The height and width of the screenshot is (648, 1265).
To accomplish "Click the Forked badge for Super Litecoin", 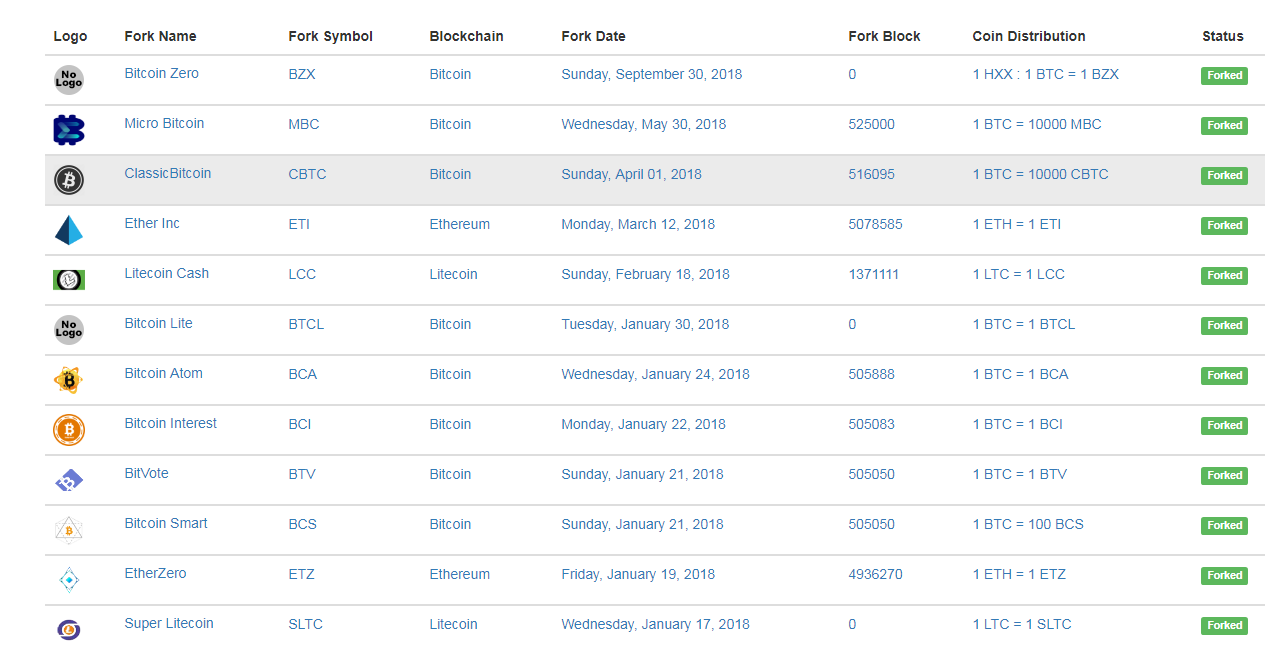I will coord(1224,625).
